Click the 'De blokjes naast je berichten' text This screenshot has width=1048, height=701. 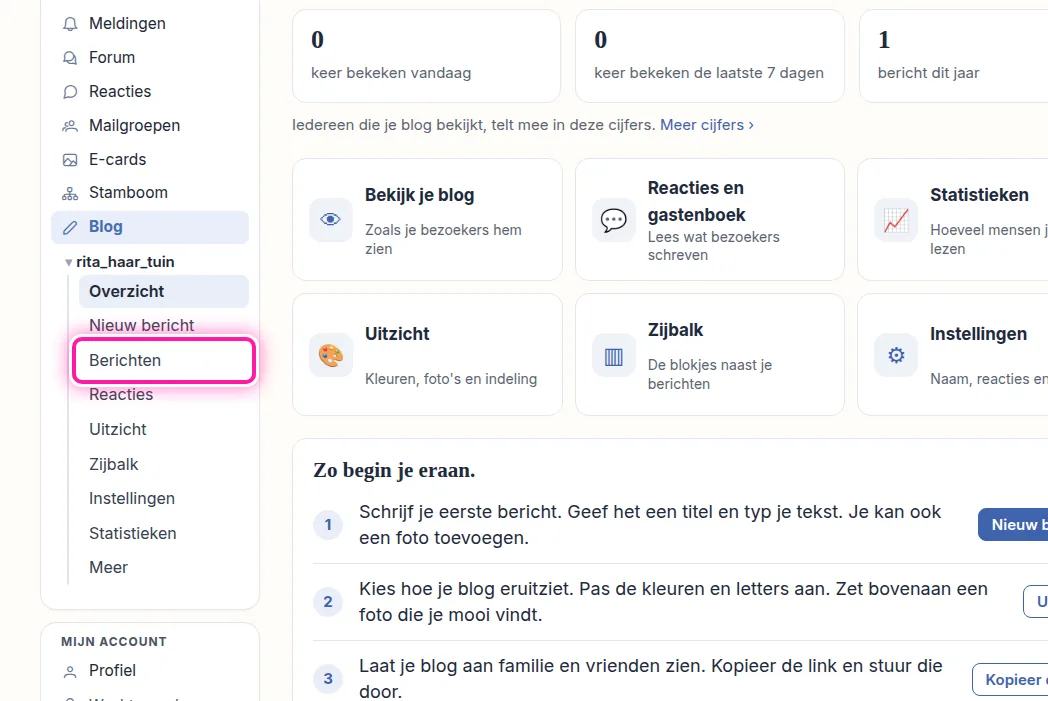point(710,374)
